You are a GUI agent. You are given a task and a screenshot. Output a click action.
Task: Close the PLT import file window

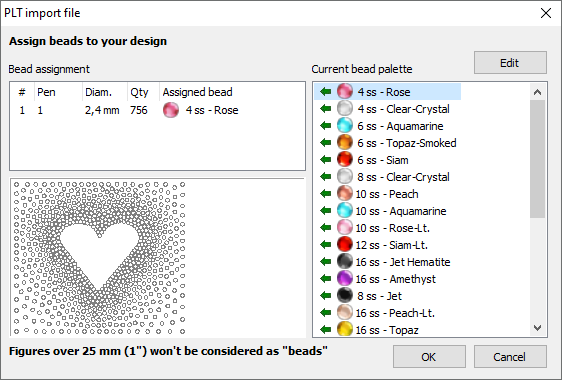click(546, 13)
